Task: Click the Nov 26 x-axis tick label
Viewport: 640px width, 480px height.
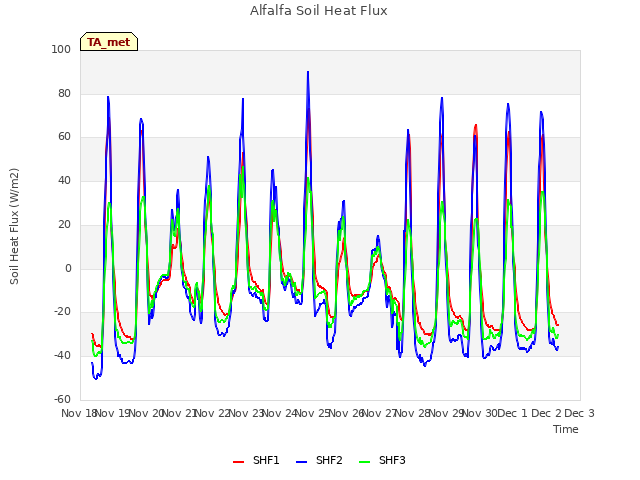Action: [346, 413]
